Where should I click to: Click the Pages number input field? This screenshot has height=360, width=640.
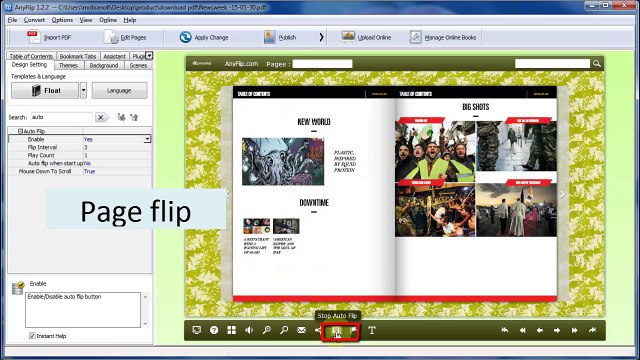click(322, 64)
